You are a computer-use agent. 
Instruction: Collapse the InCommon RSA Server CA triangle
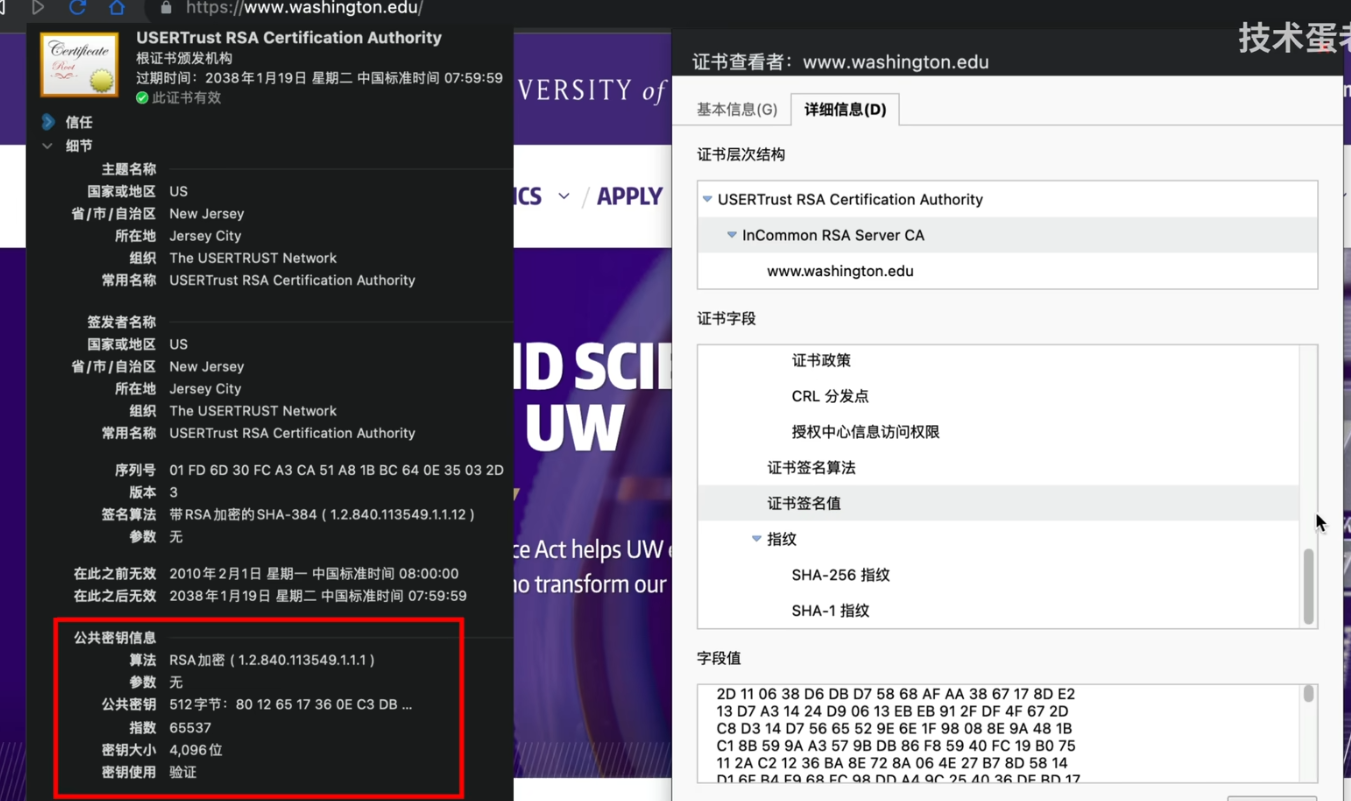pos(732,235)
